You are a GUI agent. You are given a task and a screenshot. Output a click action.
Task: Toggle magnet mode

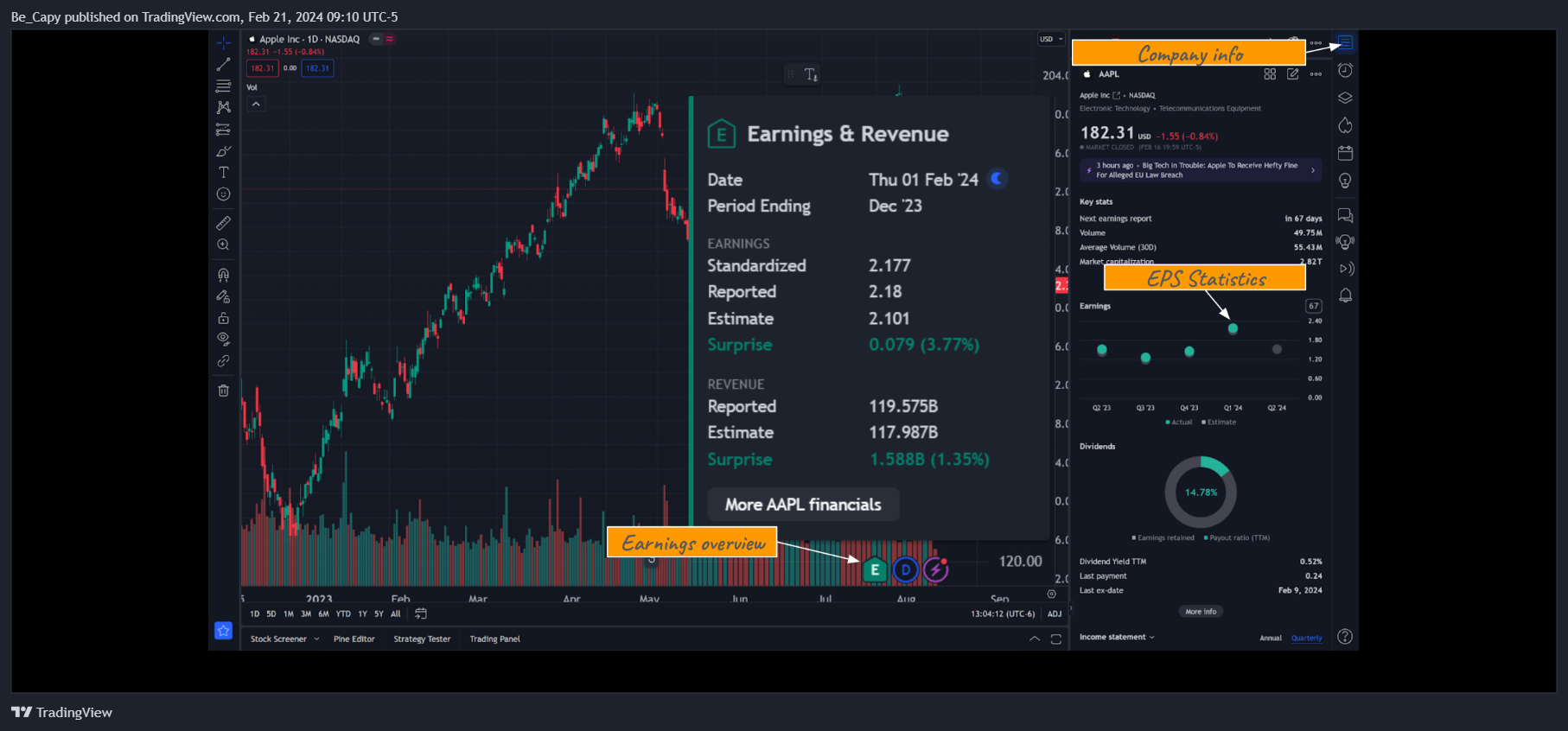223,275
